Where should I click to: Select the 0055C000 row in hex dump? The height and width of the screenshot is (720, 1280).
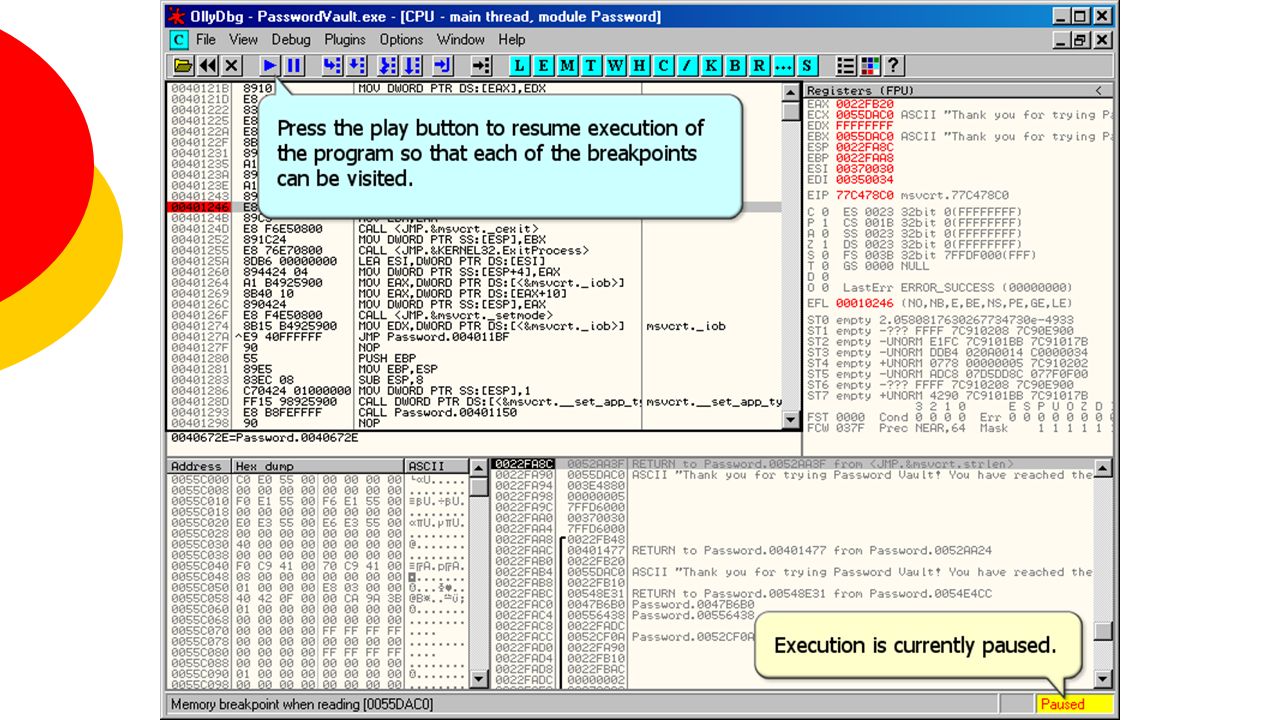click(x=317, y=479)
